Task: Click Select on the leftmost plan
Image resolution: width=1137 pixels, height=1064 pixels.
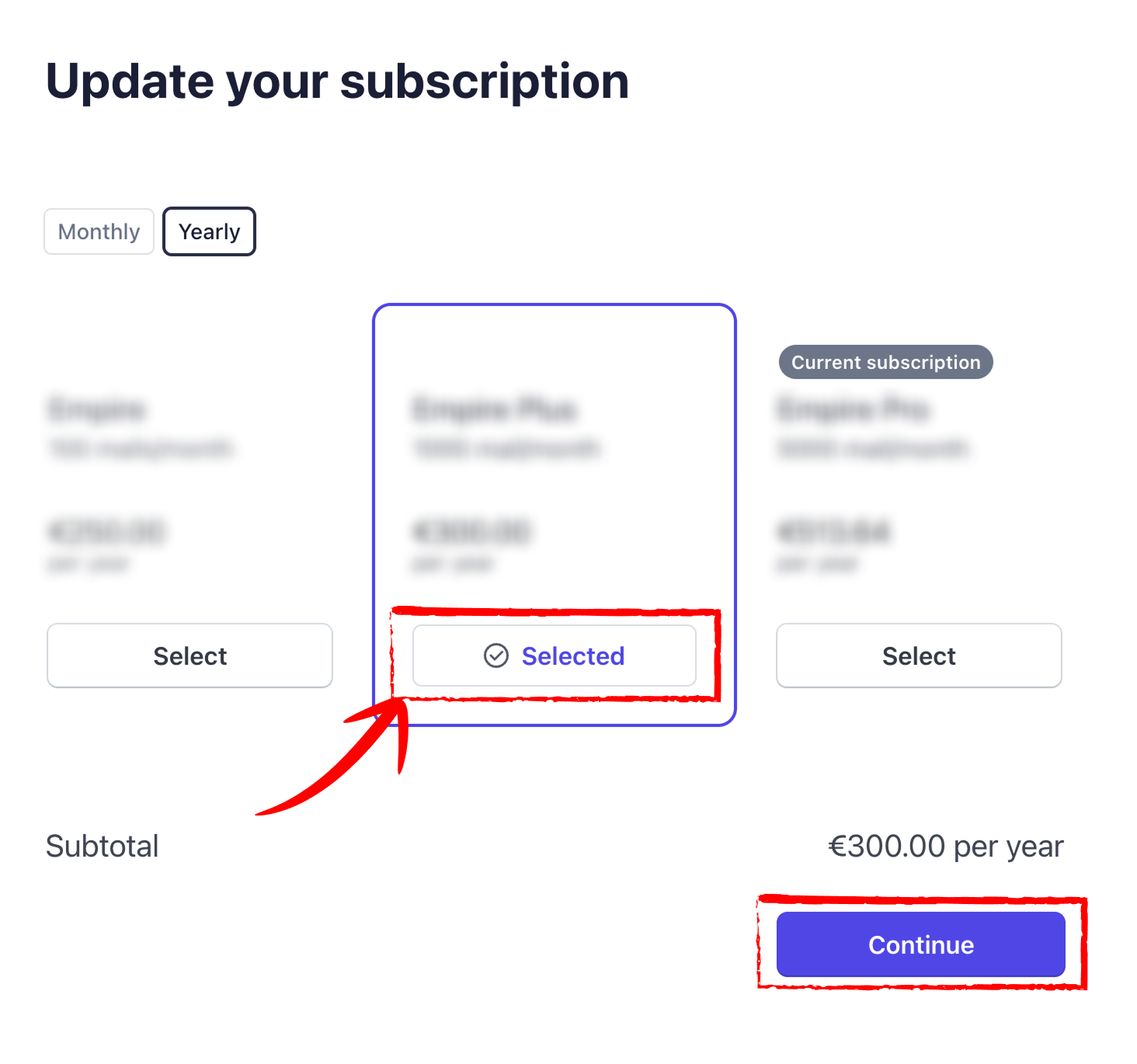Action: (x=189, y=655)
